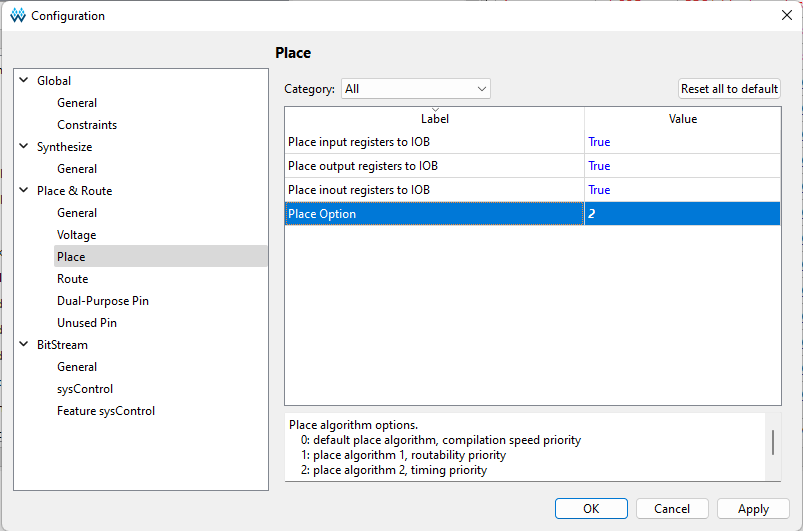Image resolution: width=803 pixels, height=531 pixels.
Task: Open the Unused Pin settings
Action: point(87,323)
